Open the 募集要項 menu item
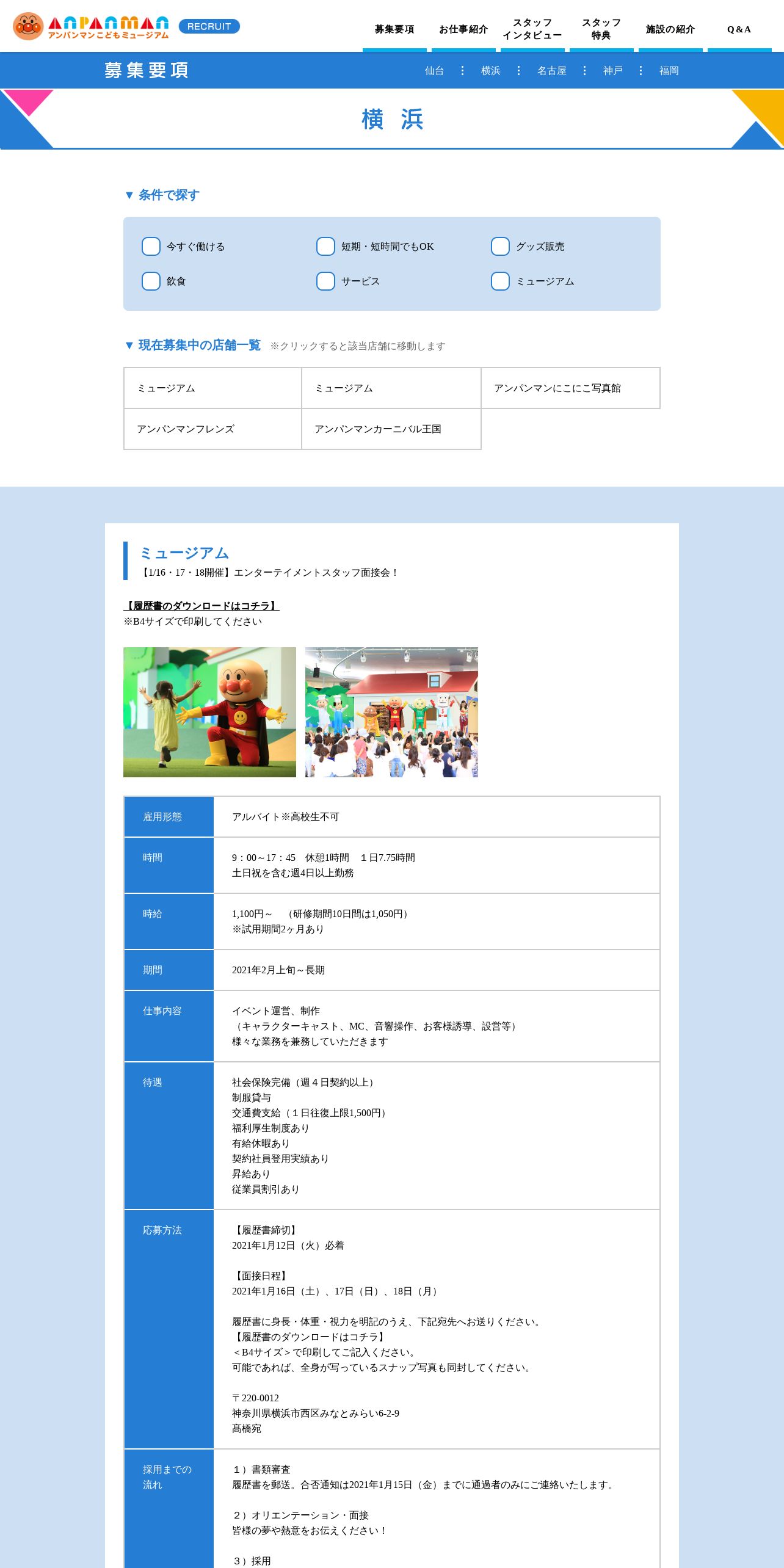 coord(394,29)
